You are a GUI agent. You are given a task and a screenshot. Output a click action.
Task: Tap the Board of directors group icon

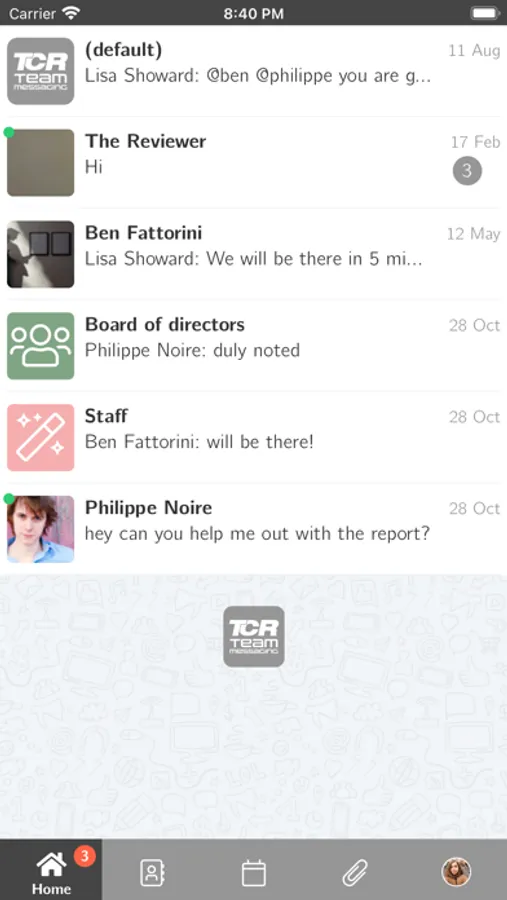tap(41, 346)
